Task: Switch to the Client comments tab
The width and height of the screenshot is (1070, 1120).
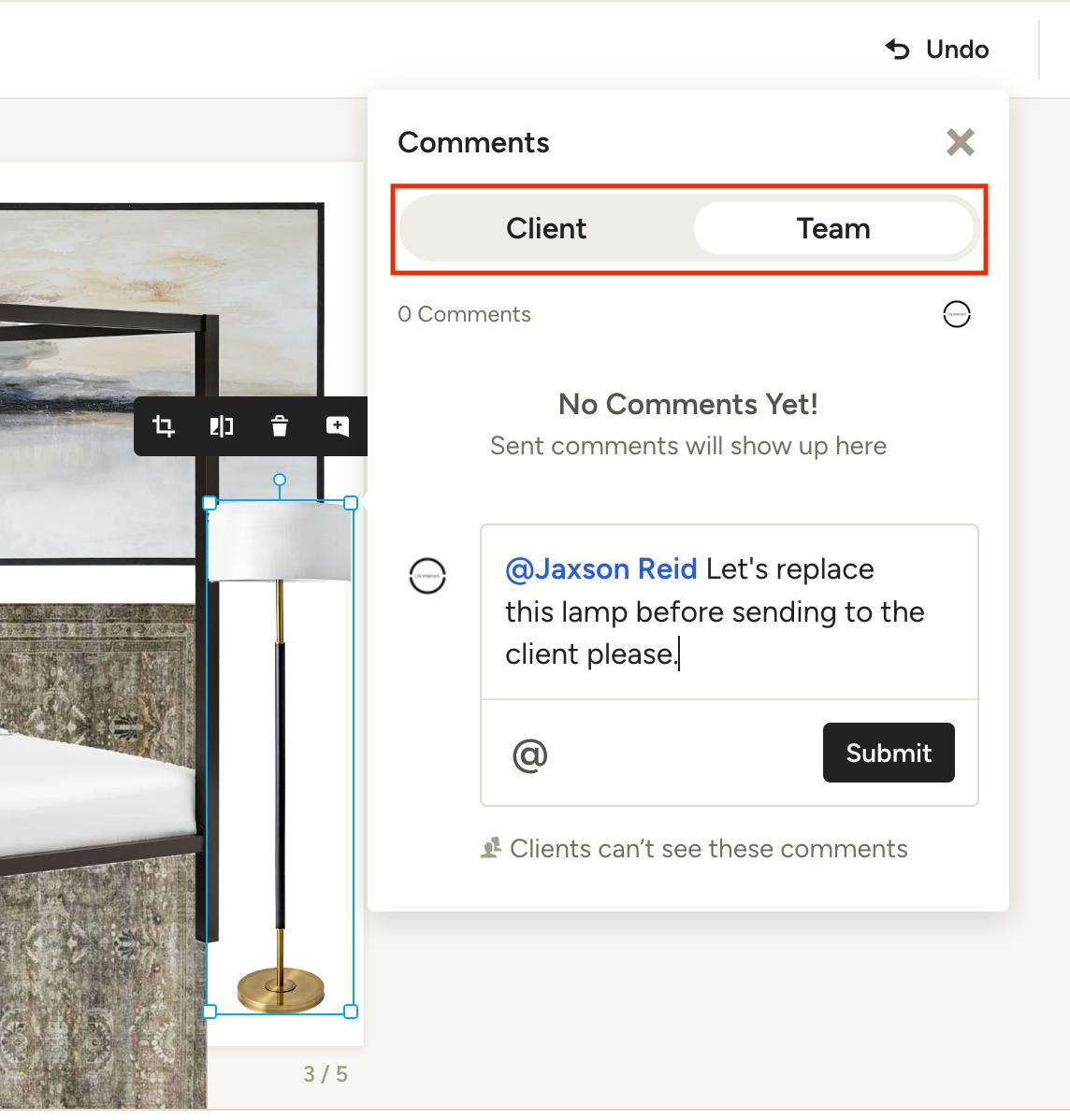Action: [546, 229]
